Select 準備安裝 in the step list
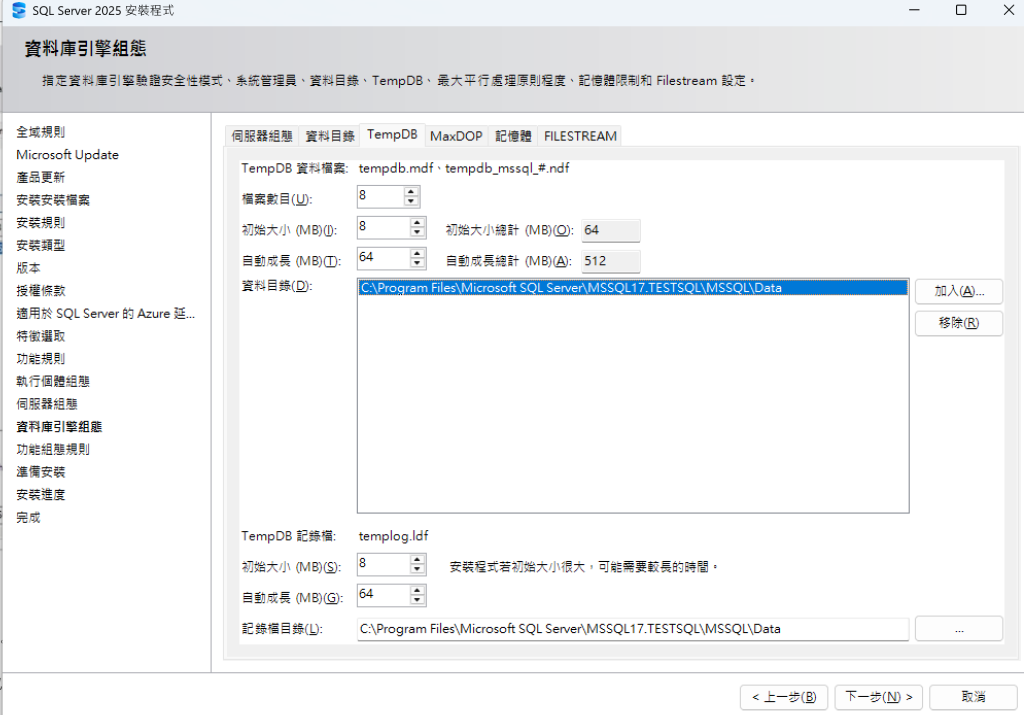 click(40, 472)
